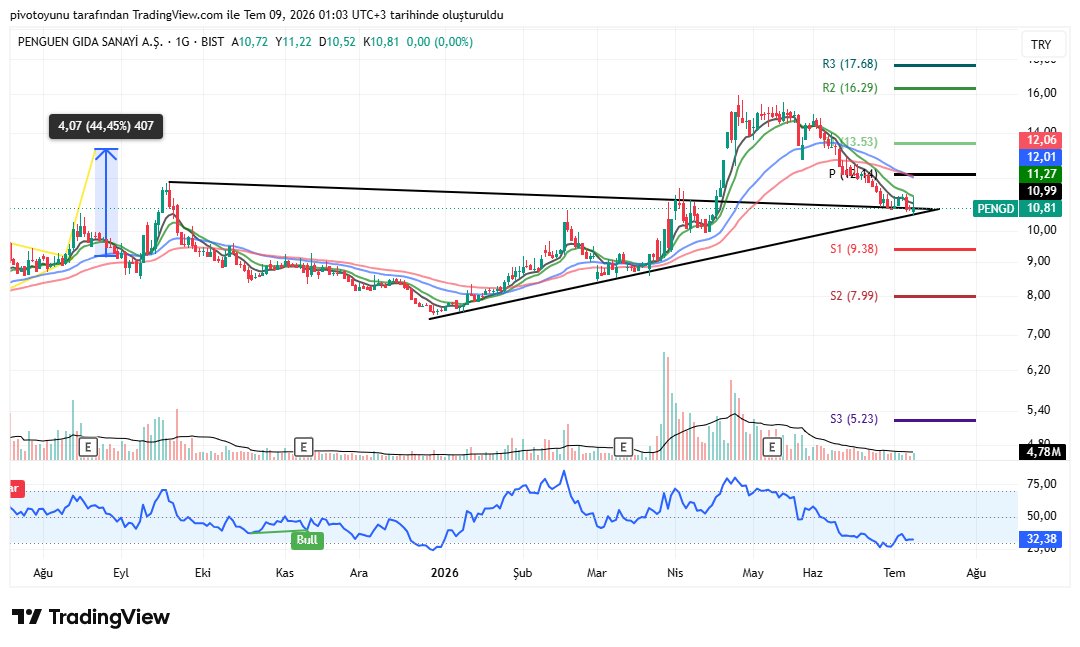Viewport: 1080px width, 647px height.
Task: Click the BIST exchange label
Action: click(x=213, y=42)
